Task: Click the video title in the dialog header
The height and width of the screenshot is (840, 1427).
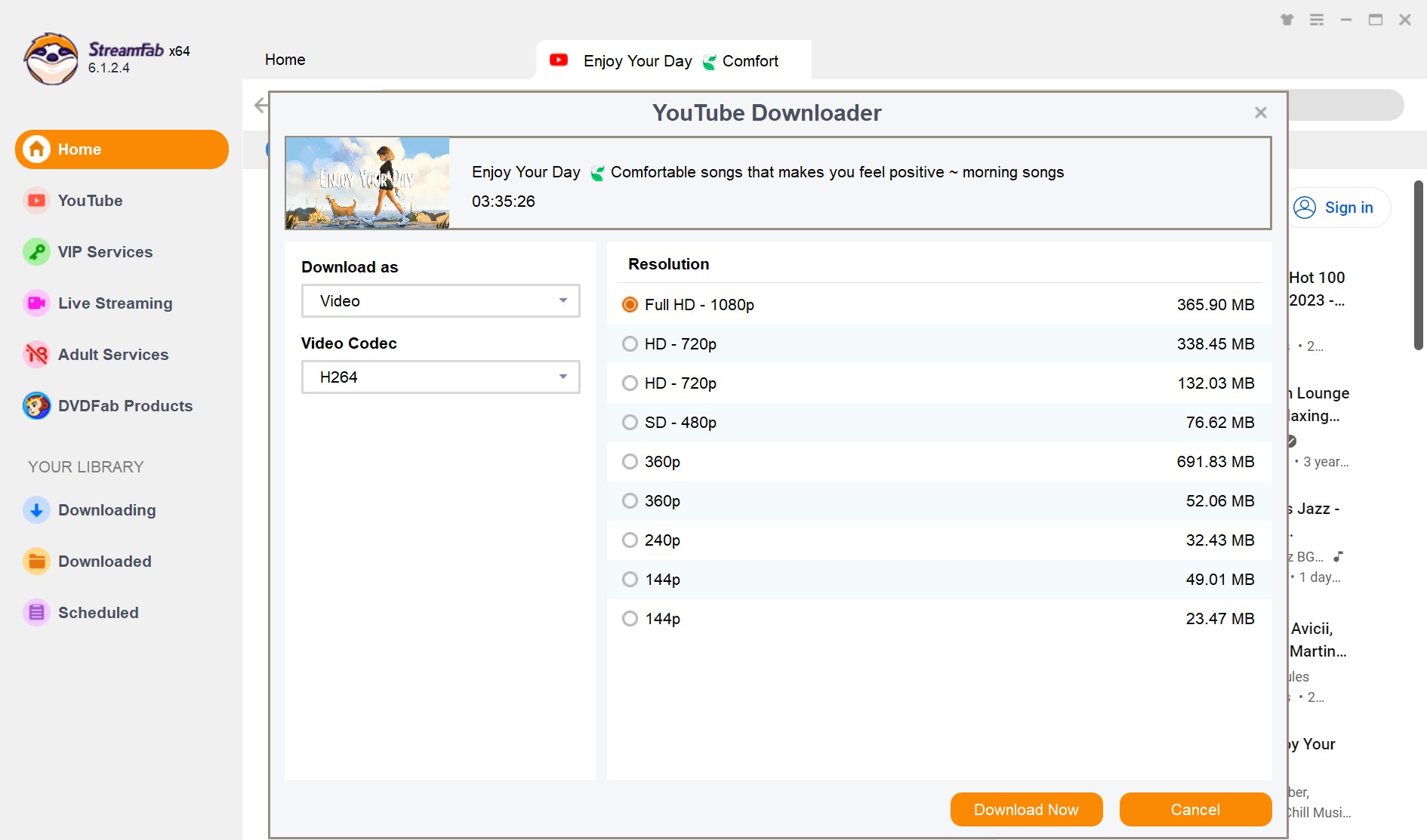Action: tap(768, 172)
